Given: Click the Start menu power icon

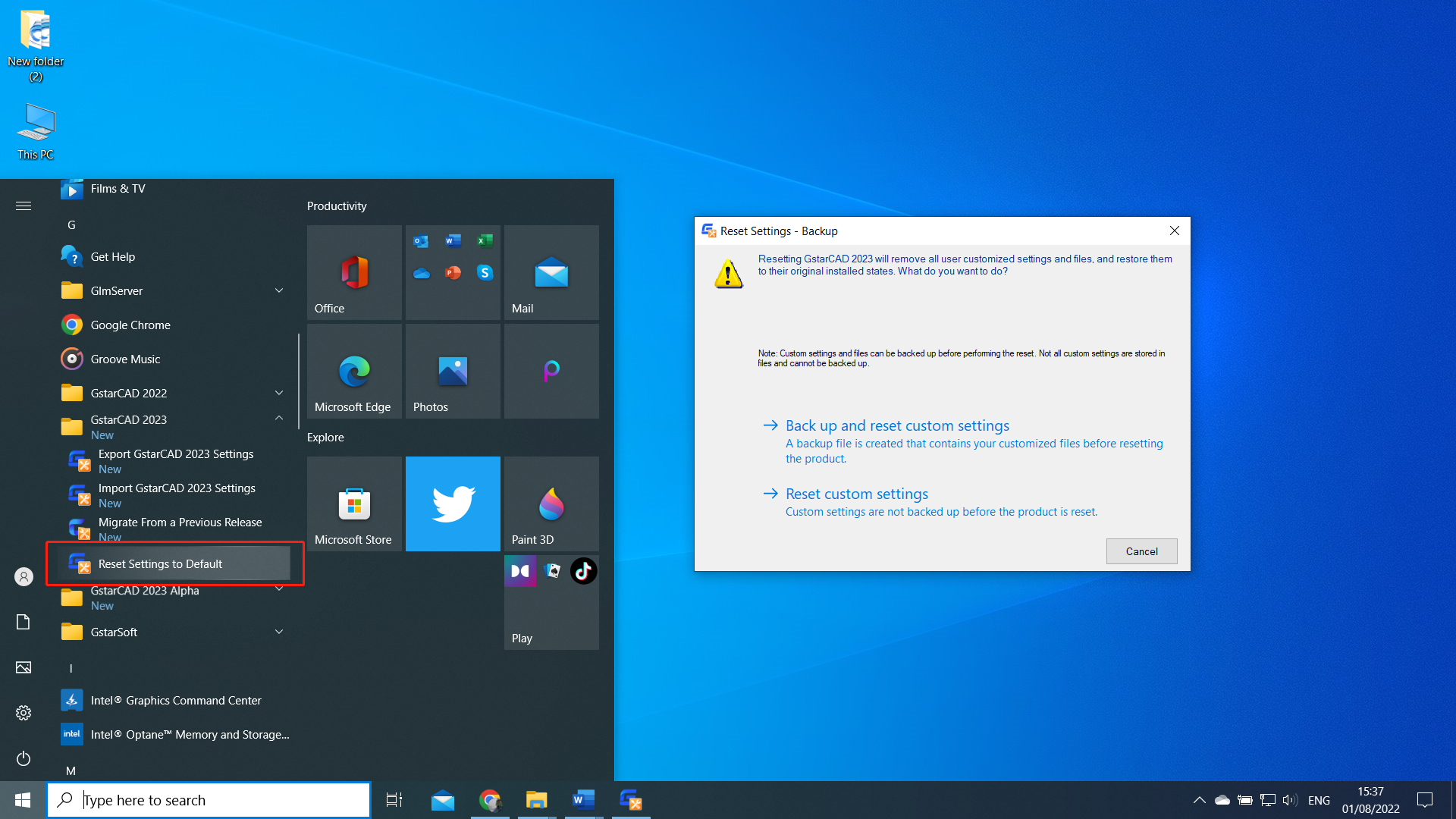Looking at the screenshot, I should click(x=24, y=758).
